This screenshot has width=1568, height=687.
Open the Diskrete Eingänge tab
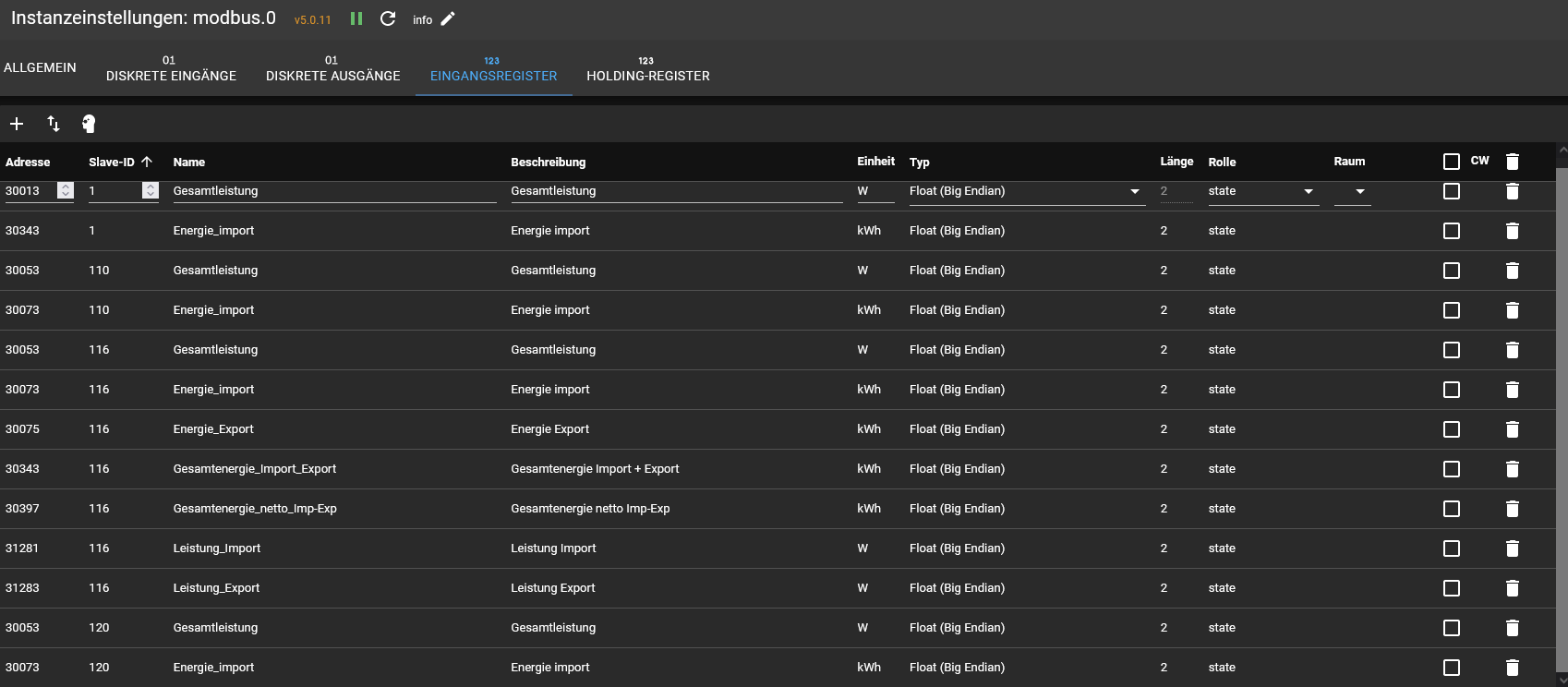click(x=171, y=67)
